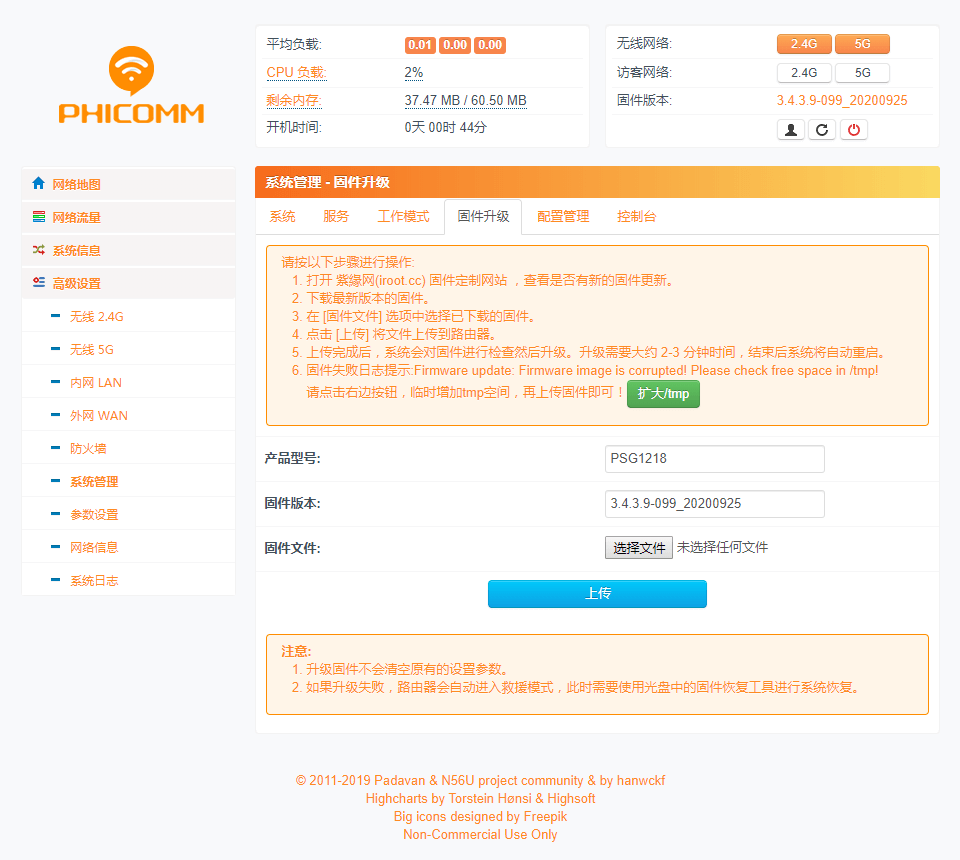Image resolution: width=960 pixels, height=860 pixels.
Task: Click the 选择文件 file chooser button
Action: (639, 548)
